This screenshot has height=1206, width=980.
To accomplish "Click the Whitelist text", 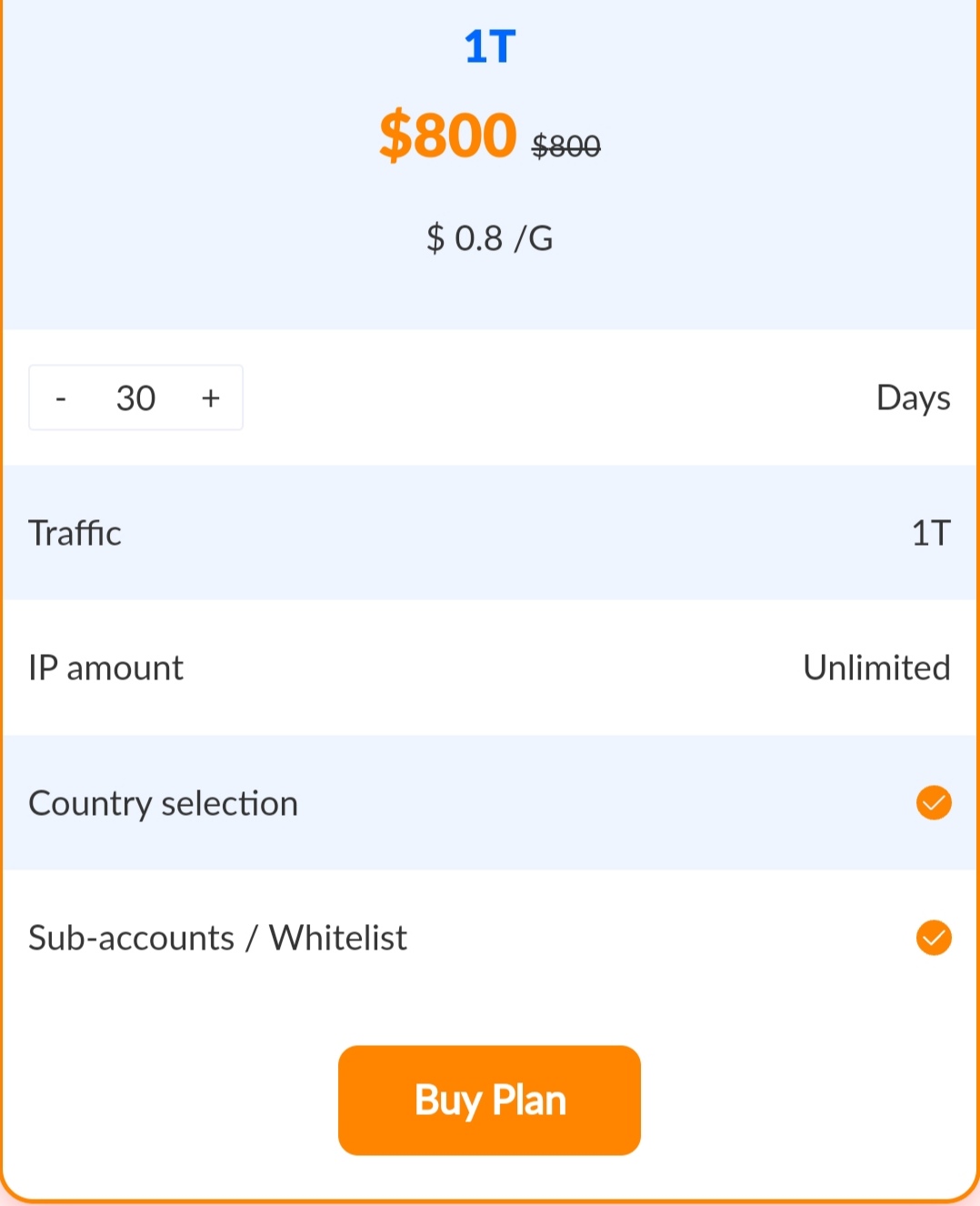I will coord(338,938).
